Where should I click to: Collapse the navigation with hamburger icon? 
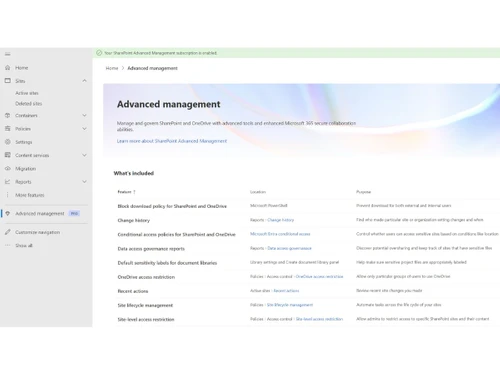8,54
